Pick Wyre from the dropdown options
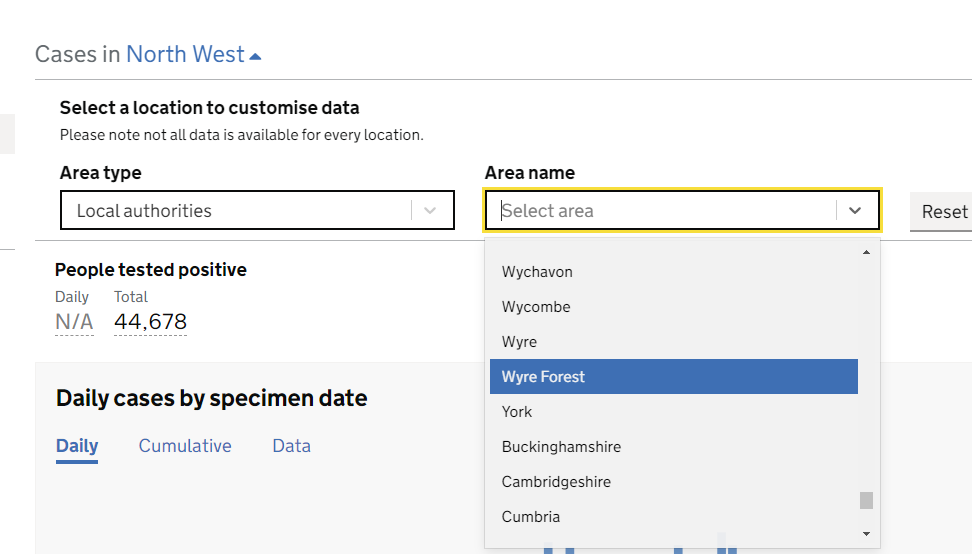Image resolution: width=972 pixels, height=554 pixels. pos(519,342)
